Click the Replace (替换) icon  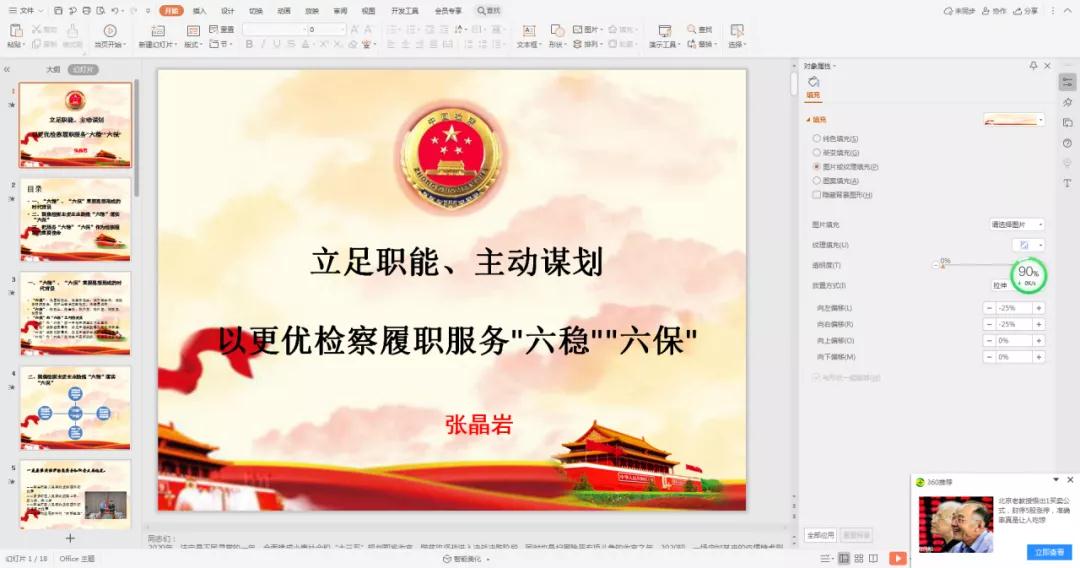(692, 44)
